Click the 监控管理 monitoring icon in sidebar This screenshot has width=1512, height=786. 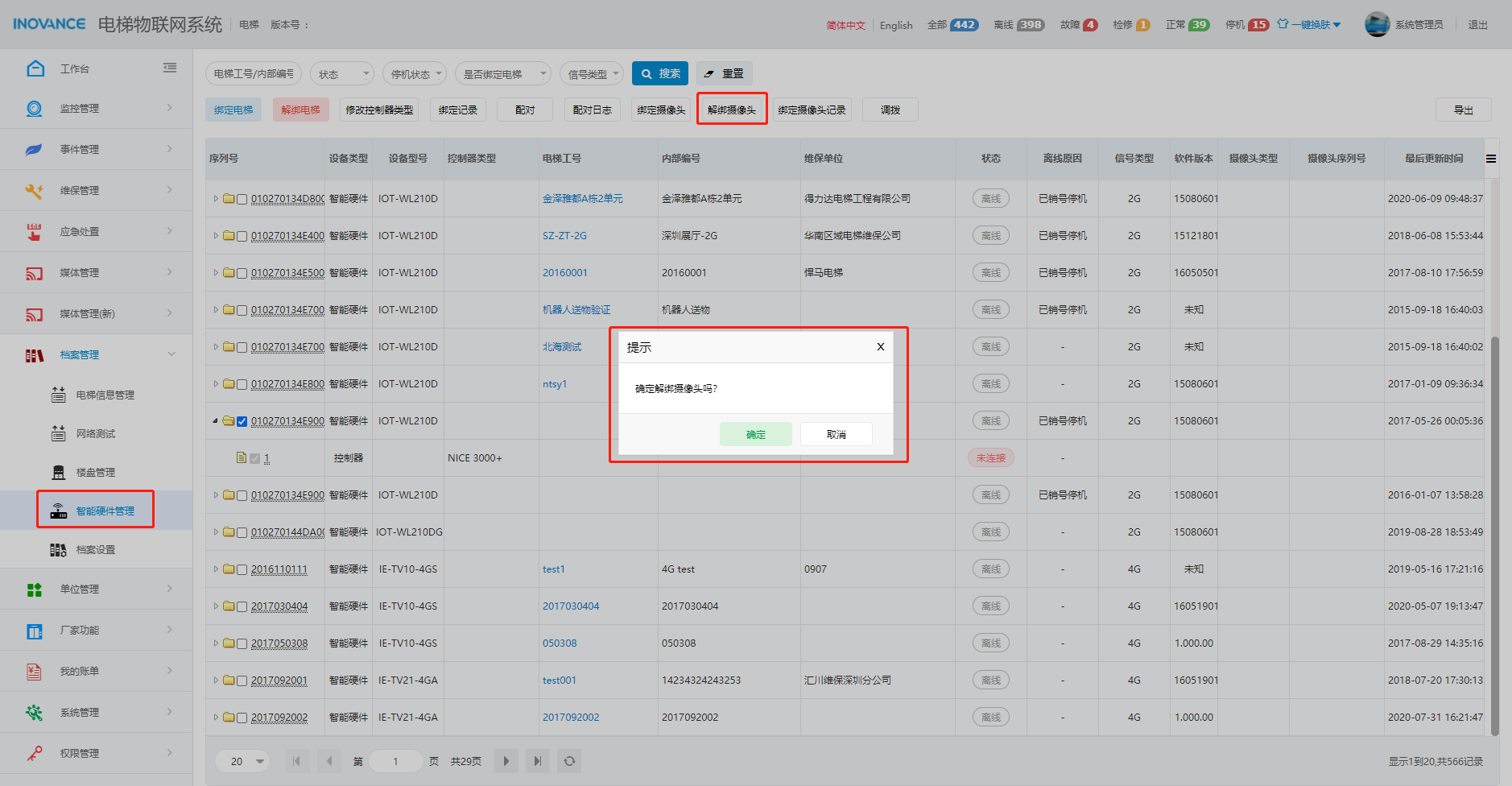click(34, 109)
